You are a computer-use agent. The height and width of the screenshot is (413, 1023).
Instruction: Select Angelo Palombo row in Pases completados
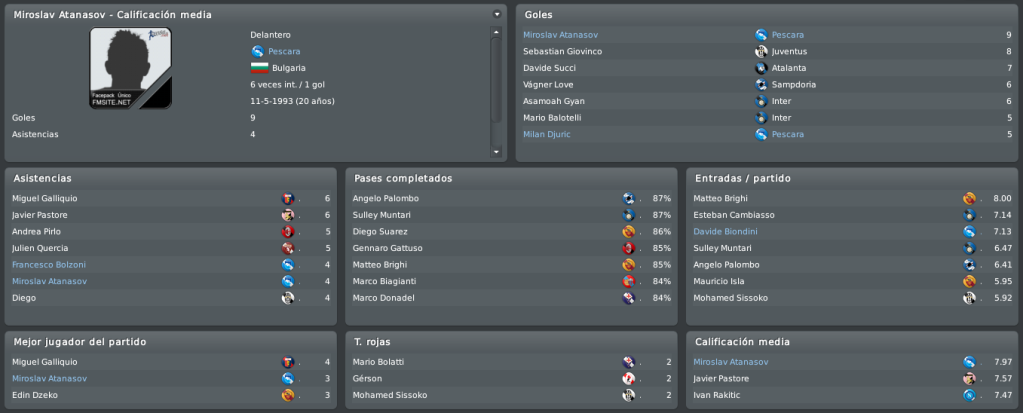(512, 198)
